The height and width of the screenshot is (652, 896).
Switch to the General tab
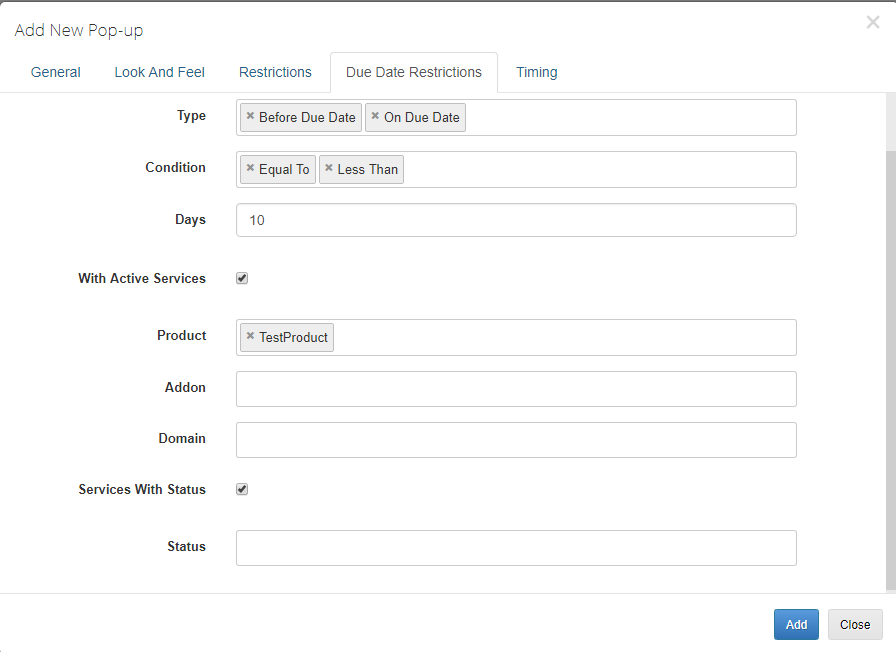click(x=55, y=73)
